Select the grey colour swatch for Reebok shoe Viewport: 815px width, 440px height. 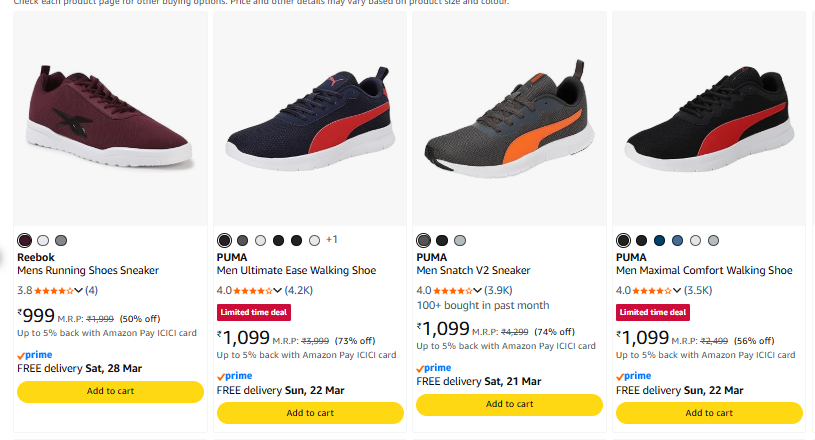(61, 240)
